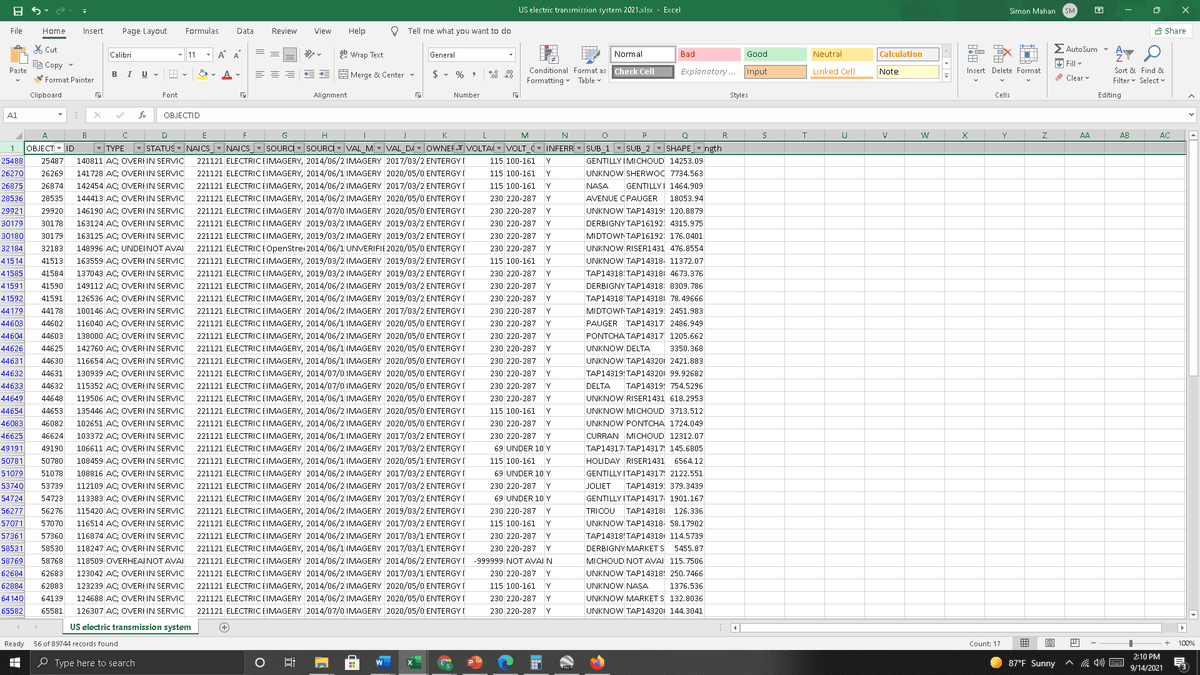Activate the Format Painter brush

click(x=38, y=80)
